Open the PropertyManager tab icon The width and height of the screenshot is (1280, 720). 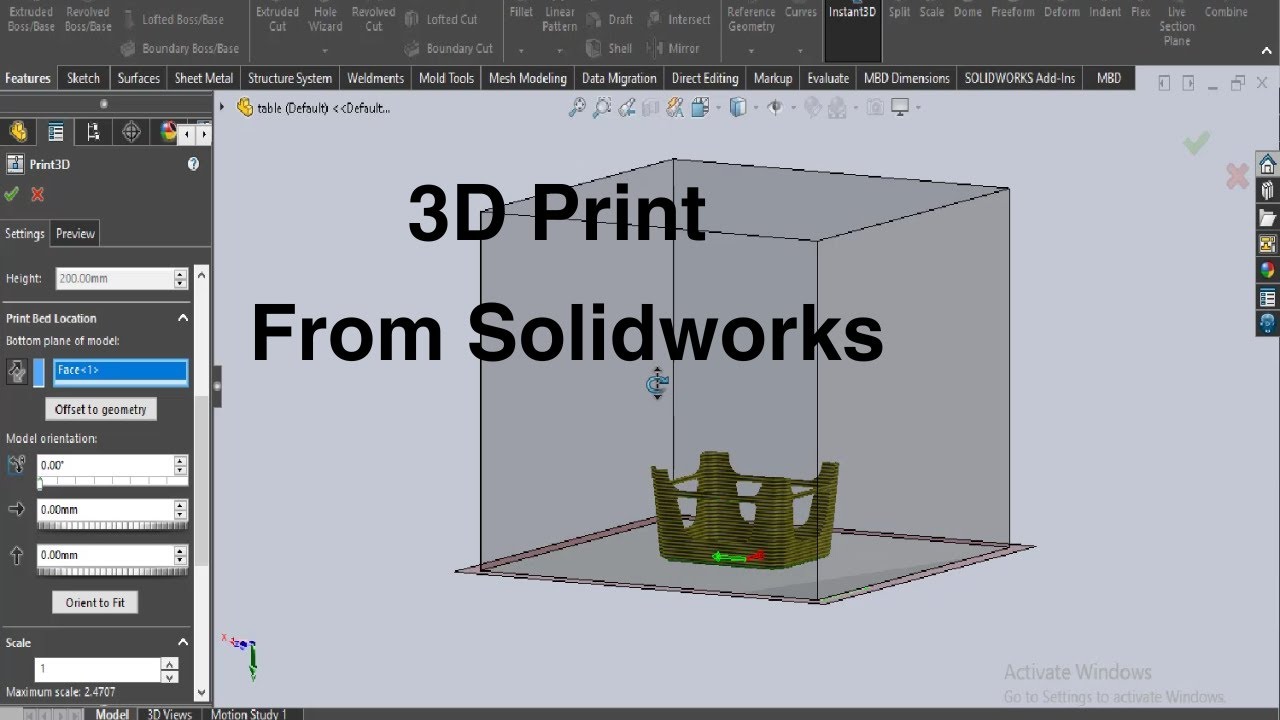click(x=55, y=132)
